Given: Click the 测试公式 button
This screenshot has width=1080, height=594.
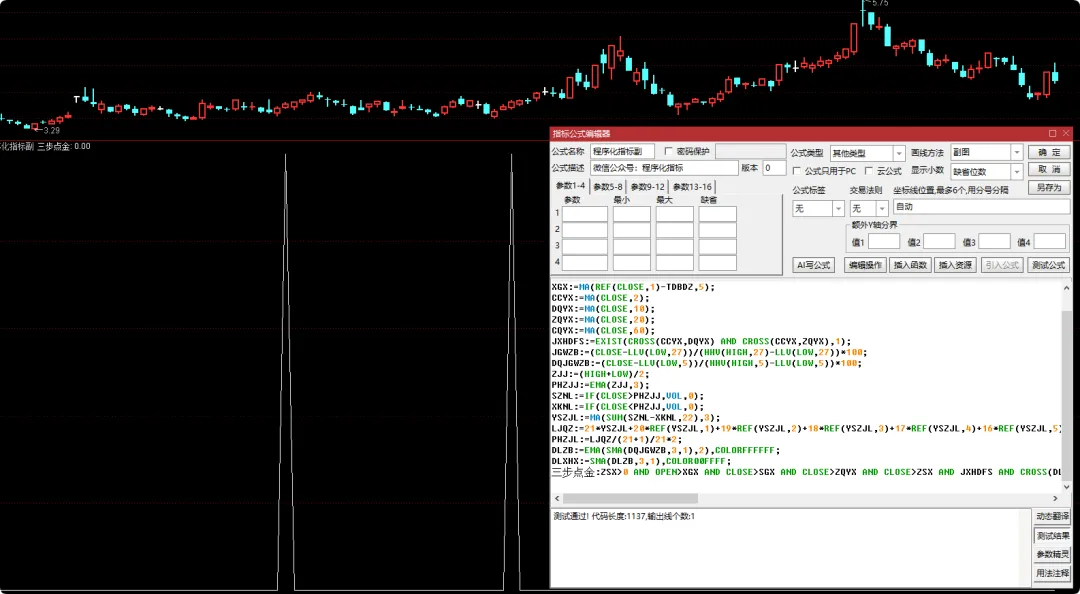Looking at the screenshot, I should click(x=1048, y=265).
